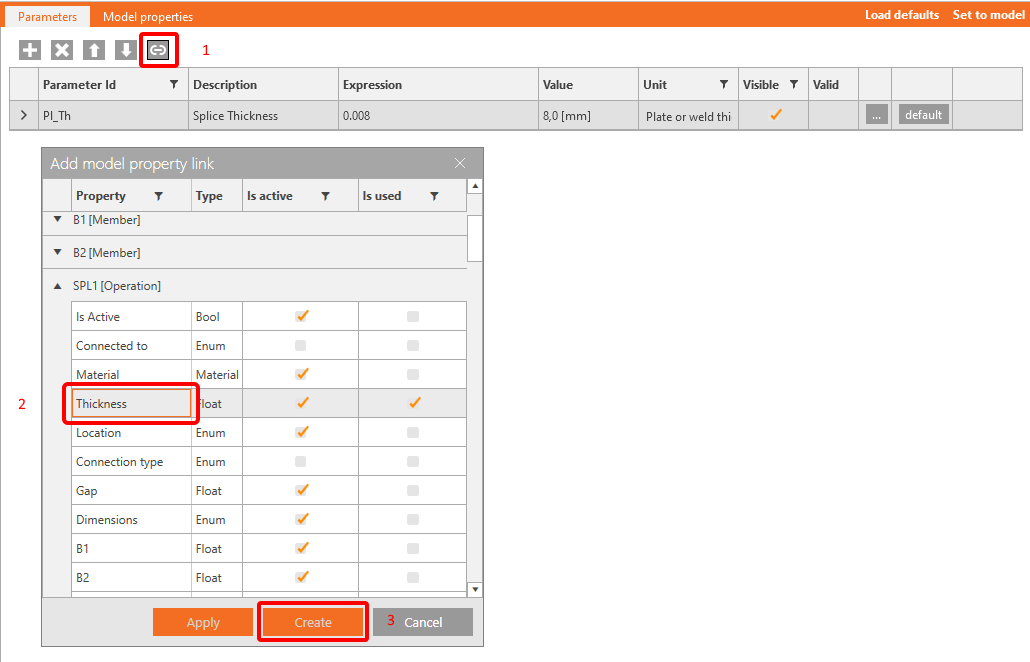Toggle Is active checkbox for Gap
This screenshot has height=662, width=1030.
pos(301,490)
